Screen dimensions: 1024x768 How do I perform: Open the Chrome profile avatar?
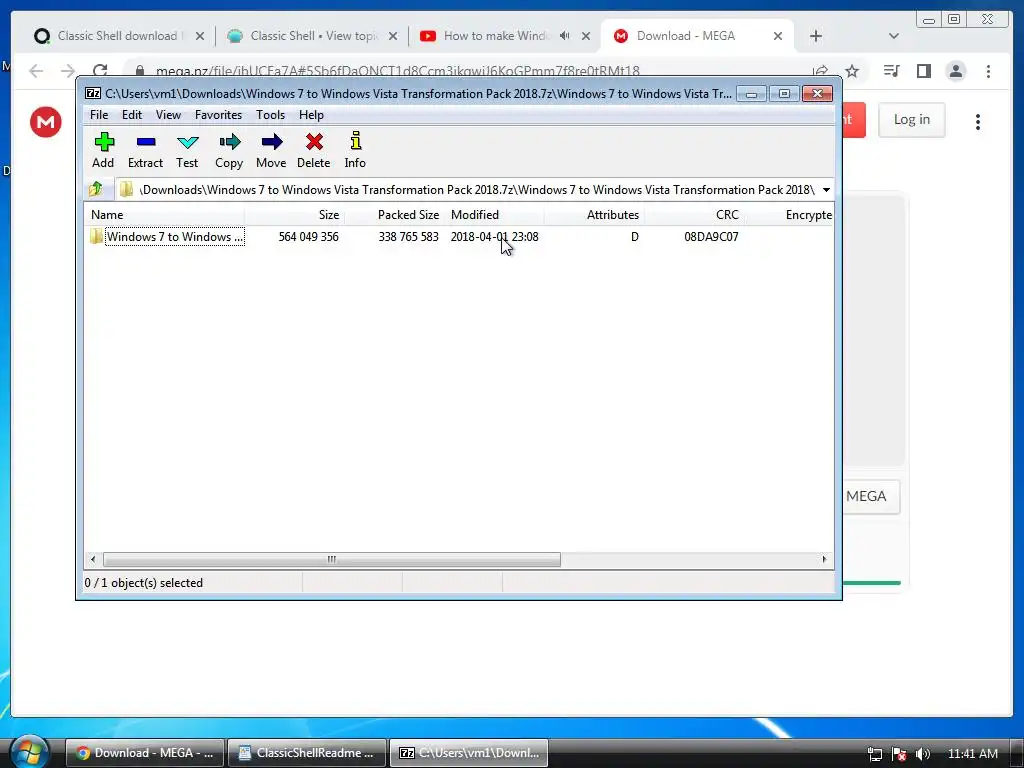coord(955,71)
